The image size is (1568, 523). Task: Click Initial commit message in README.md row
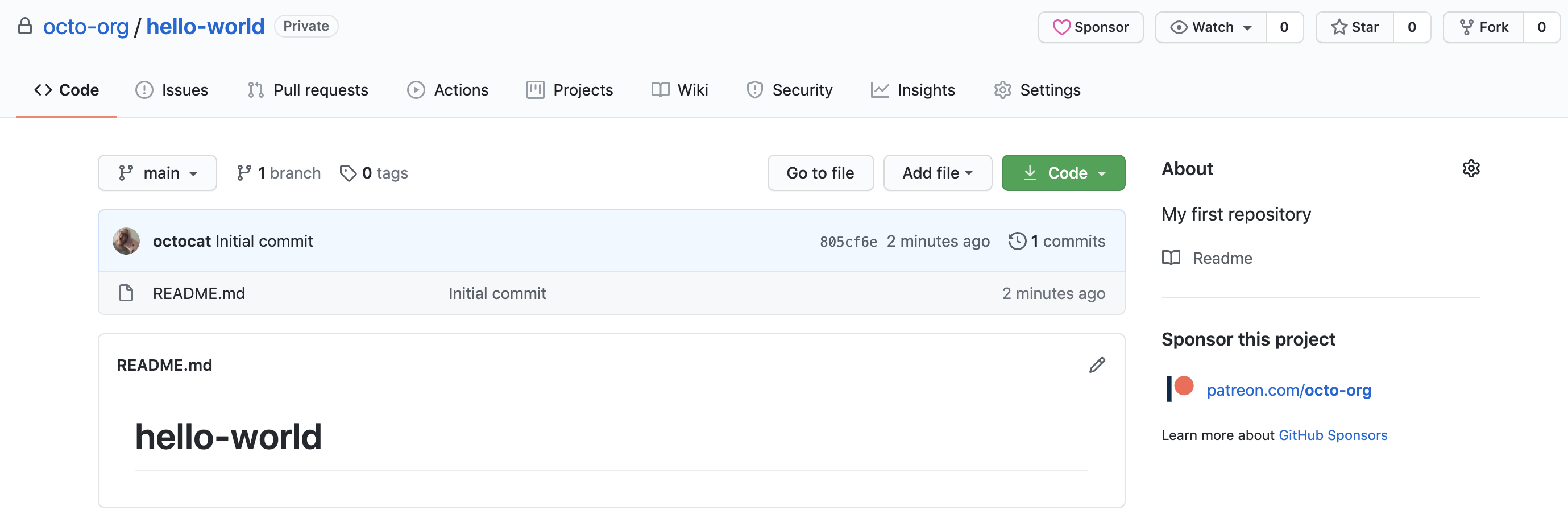click(x=497, y=293)
